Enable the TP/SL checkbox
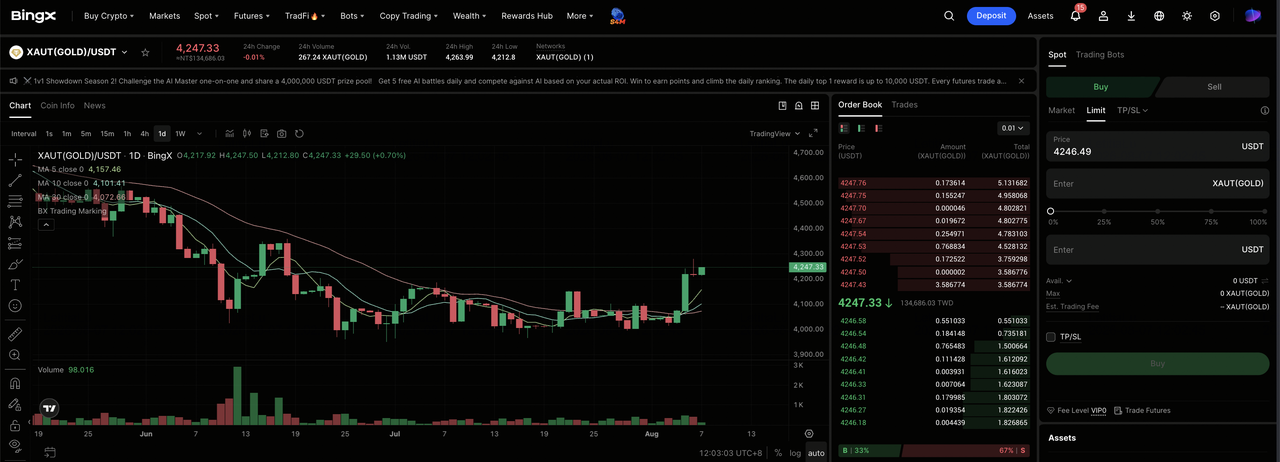This screenshot has height=462, width=1280. click(x=1051, y=337)
